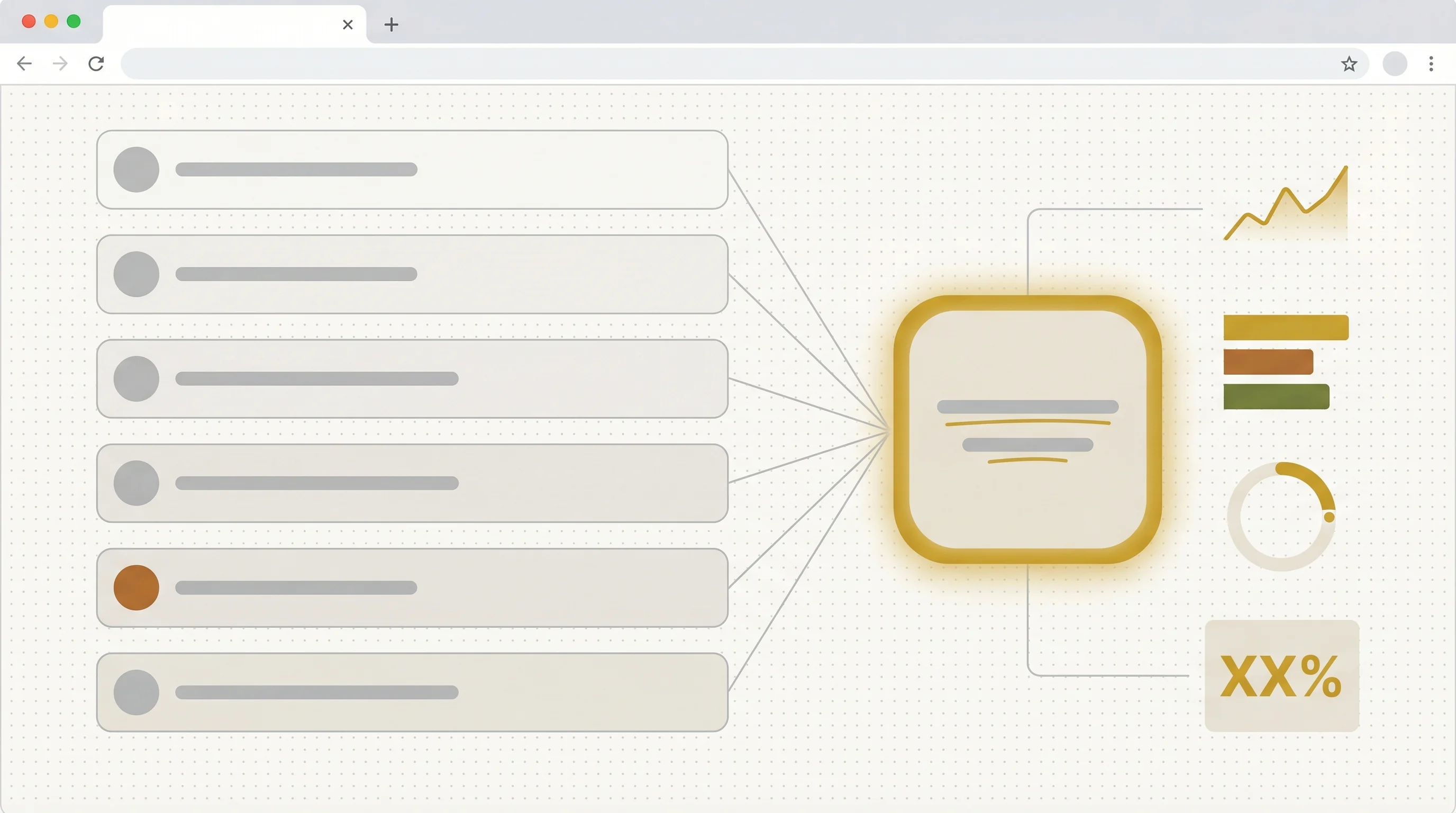
Task: Open the three-dot browser menu
Action: click(x=1431, y=64)
